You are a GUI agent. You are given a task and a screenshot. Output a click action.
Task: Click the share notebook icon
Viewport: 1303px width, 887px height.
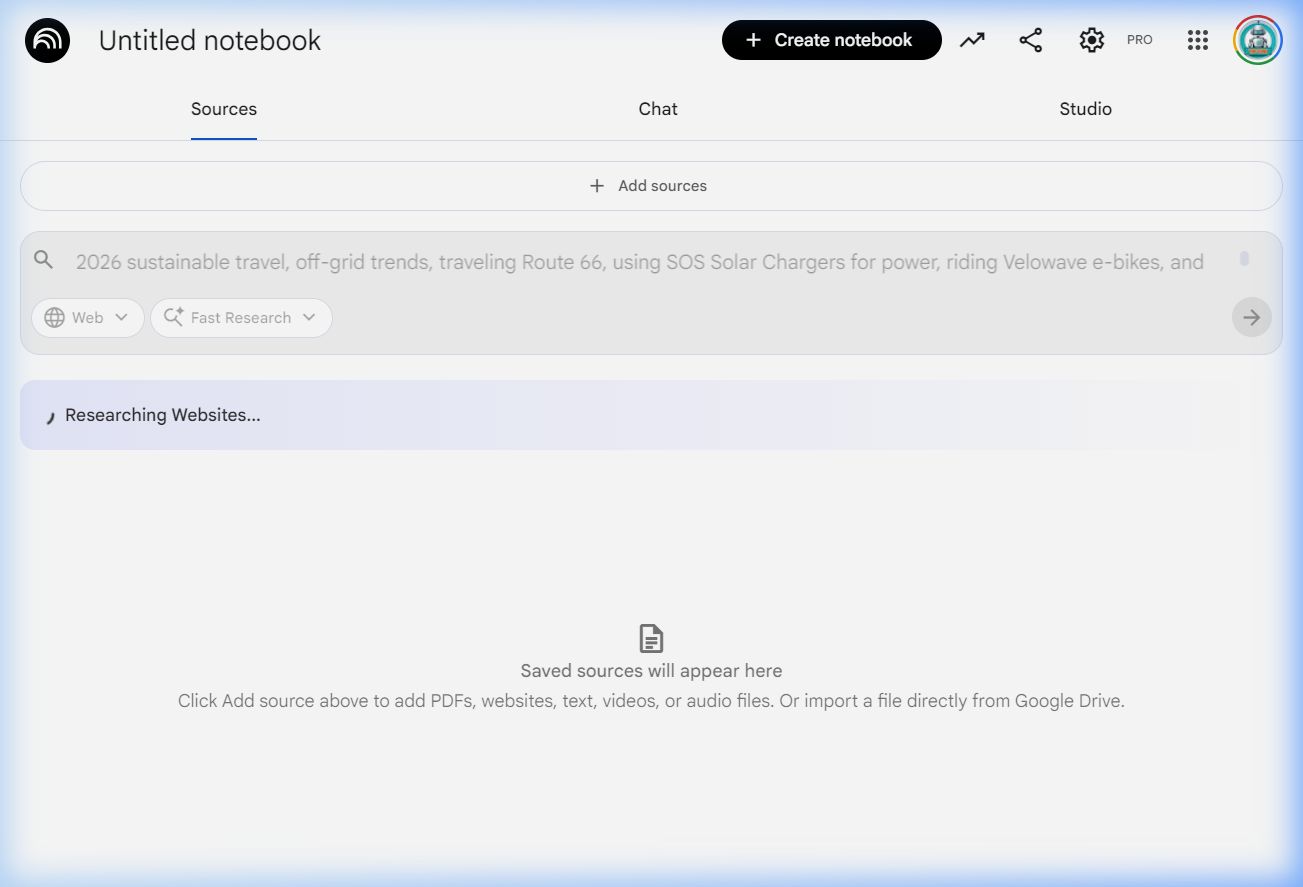(1030, 40)
